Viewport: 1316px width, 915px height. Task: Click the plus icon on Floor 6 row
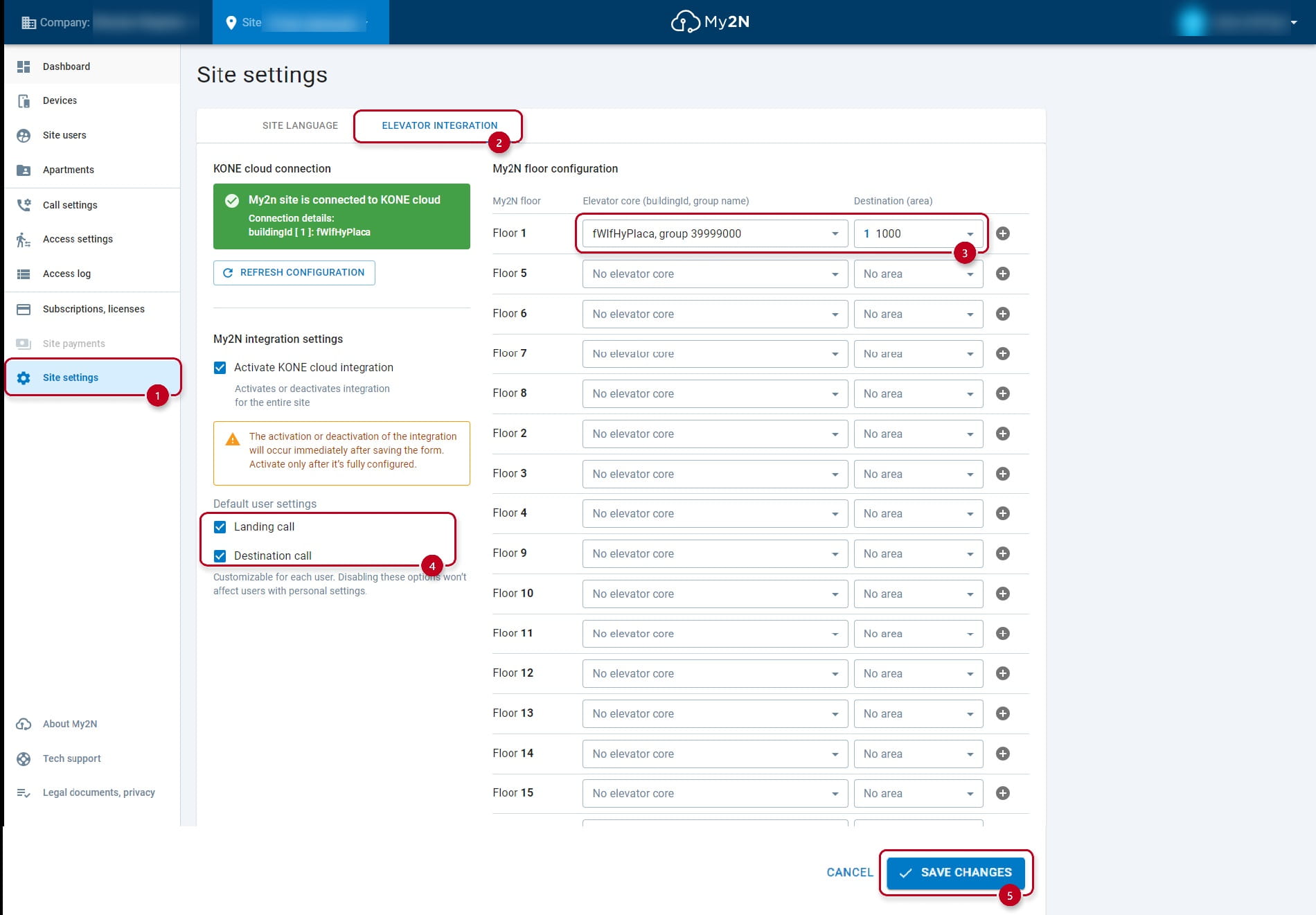[x=1002, y=314]
